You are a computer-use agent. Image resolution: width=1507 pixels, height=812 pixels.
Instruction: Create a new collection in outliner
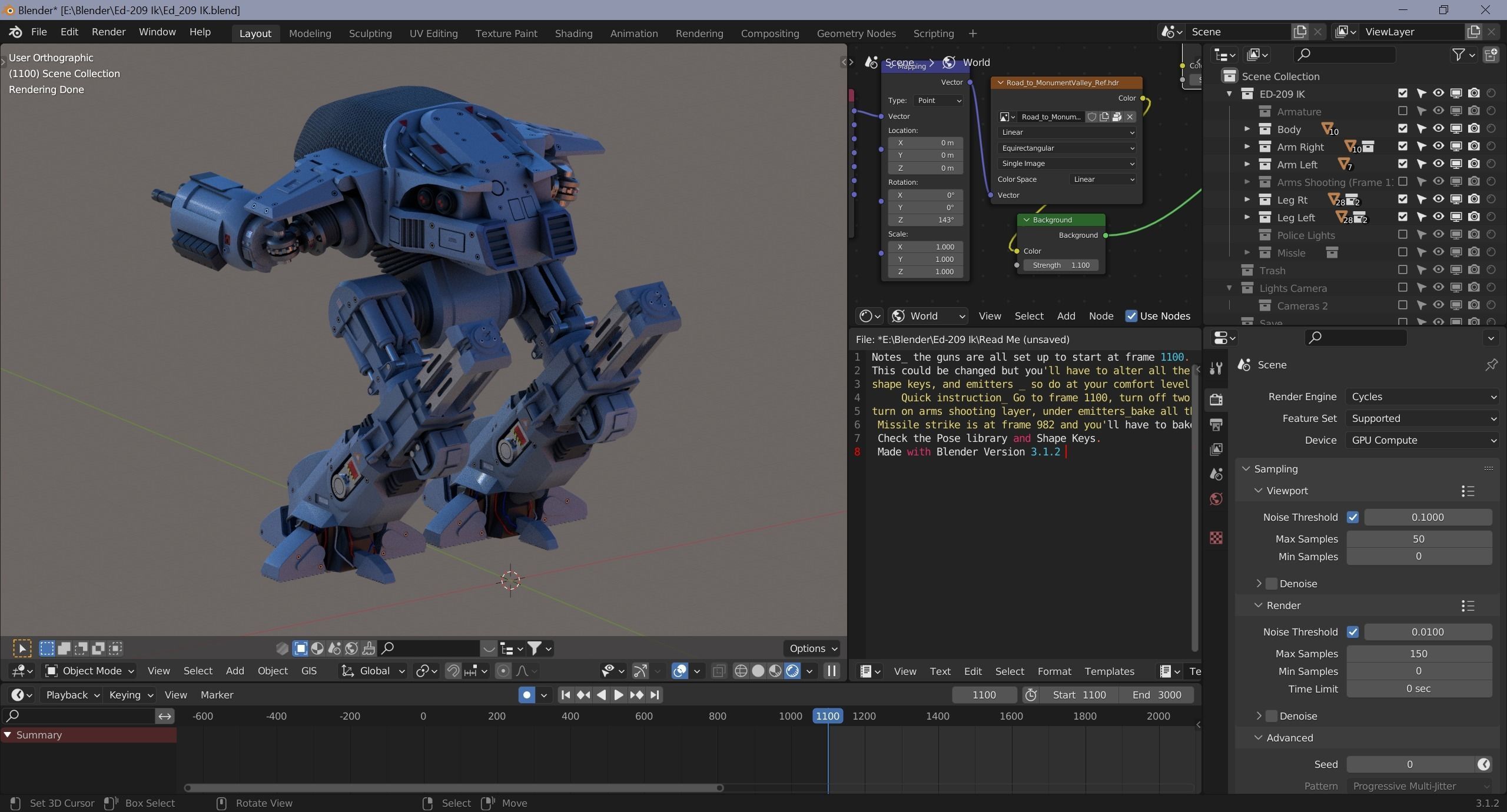1491,55
